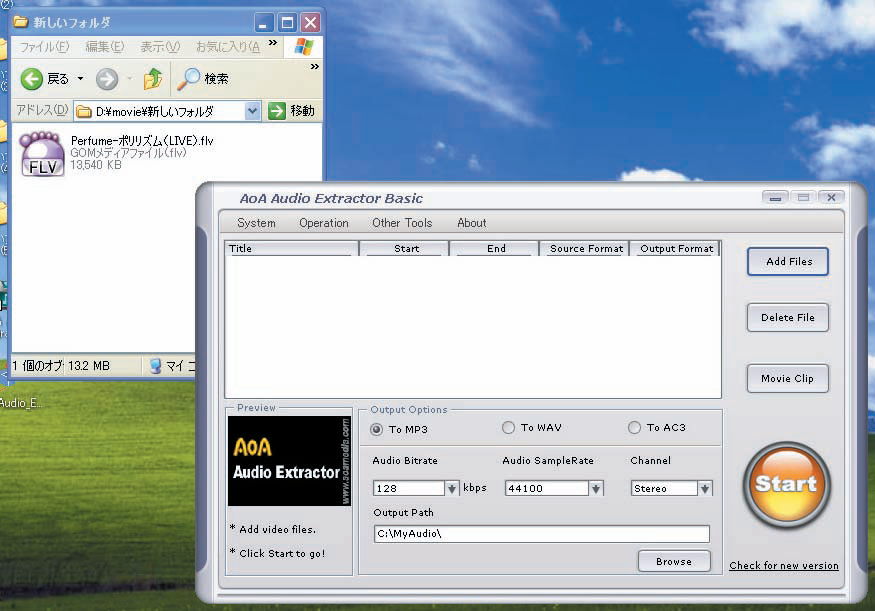Screen dimensions: 875x611
Task: Go up one folder level icon
Action: [153, 79]
